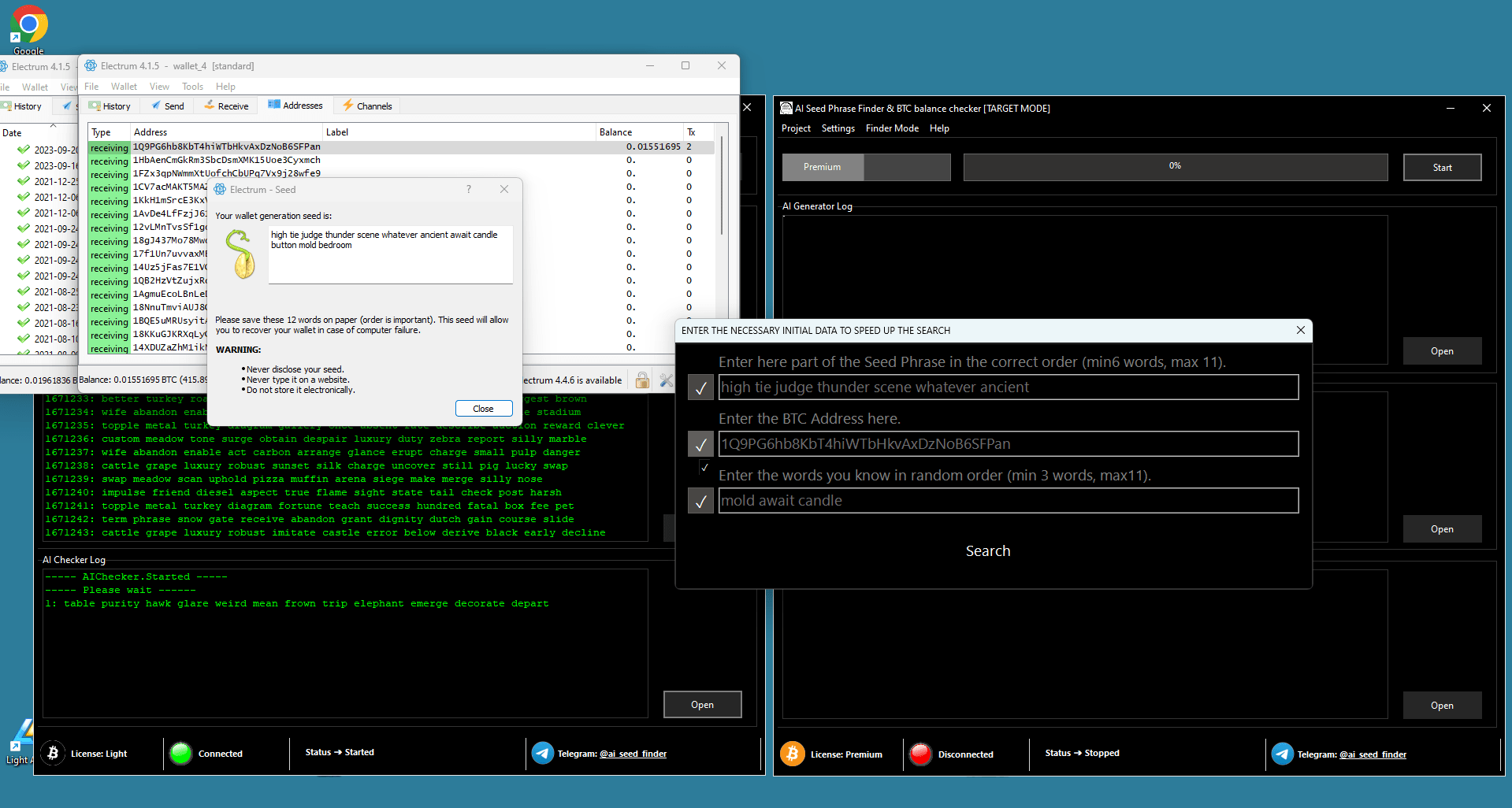Click the seed padlock icon in Electrum status bar
The image size is (1512, 808).
click(642, 380)
